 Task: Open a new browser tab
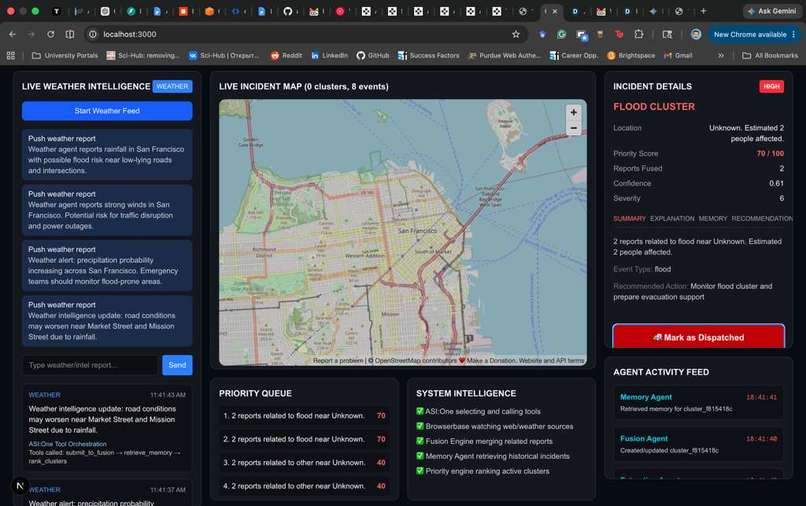703,11
